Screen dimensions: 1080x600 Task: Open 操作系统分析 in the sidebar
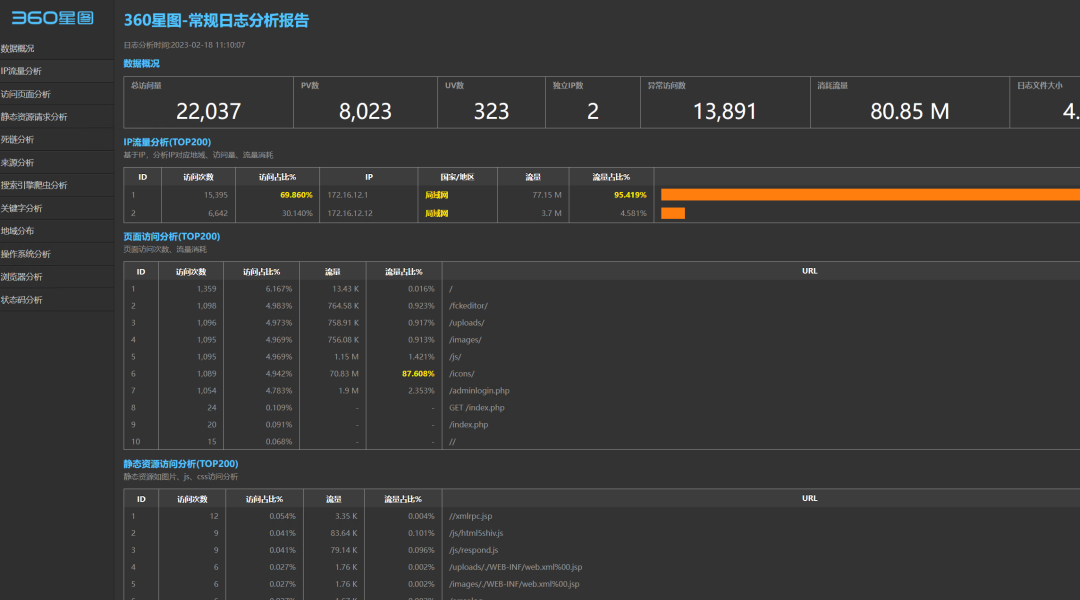(x=25, y=254)
